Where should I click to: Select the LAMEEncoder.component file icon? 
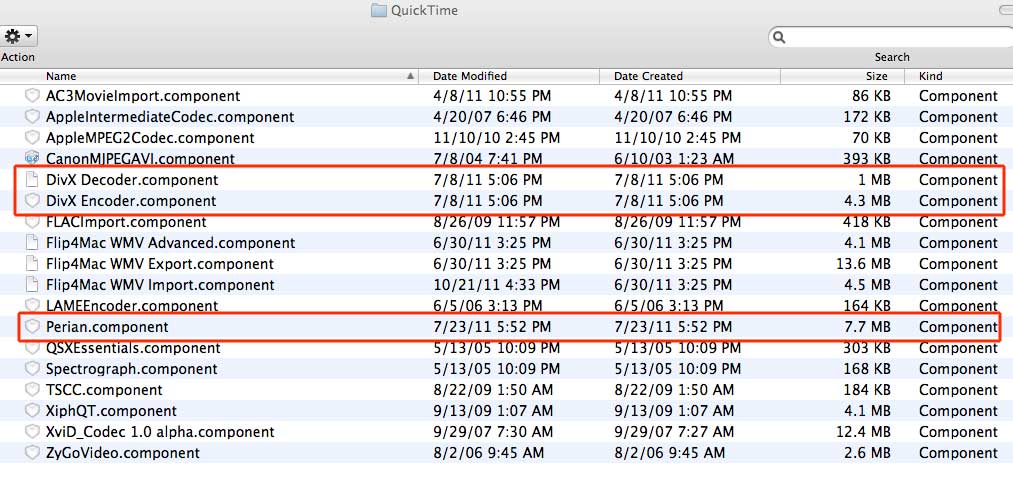click(x=32, y=305)
